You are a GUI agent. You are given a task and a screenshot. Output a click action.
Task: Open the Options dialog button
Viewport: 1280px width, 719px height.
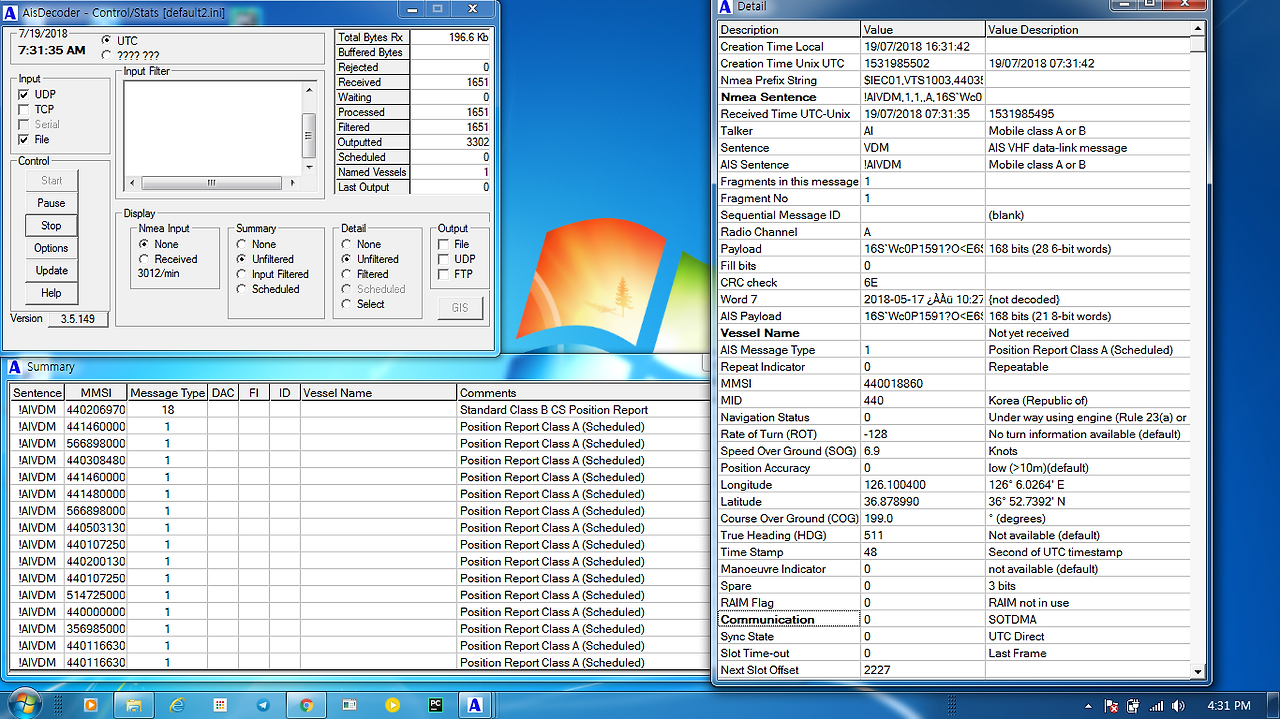pos(51,248)
